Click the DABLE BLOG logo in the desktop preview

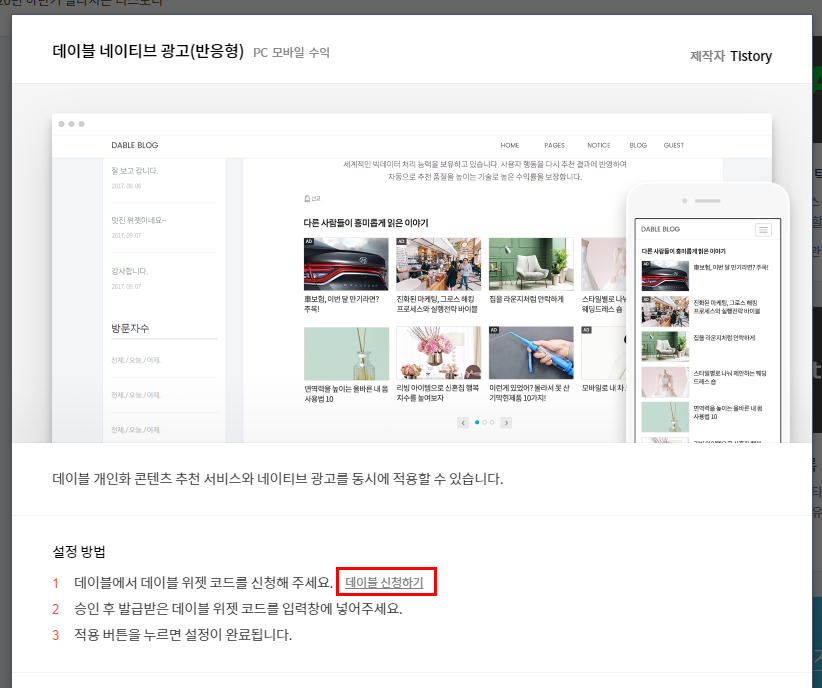coord(135,145)
